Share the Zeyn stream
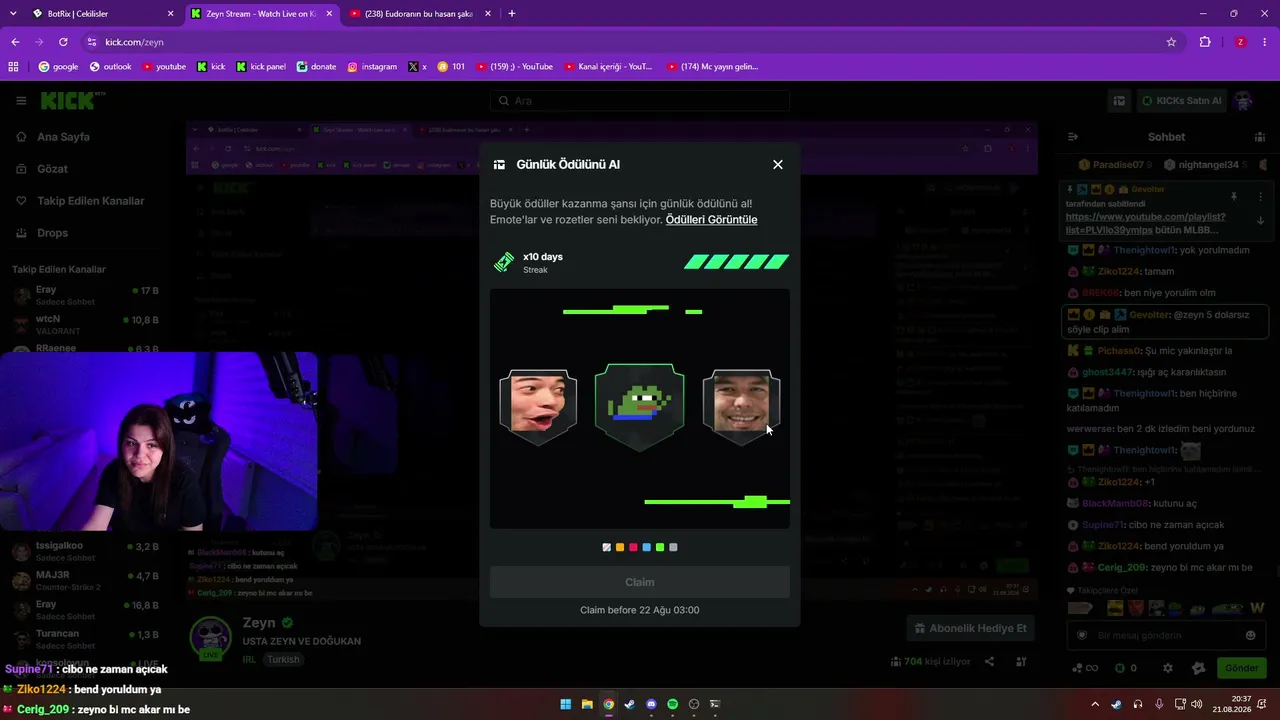1280x720 pixels. tap(989, 661)
